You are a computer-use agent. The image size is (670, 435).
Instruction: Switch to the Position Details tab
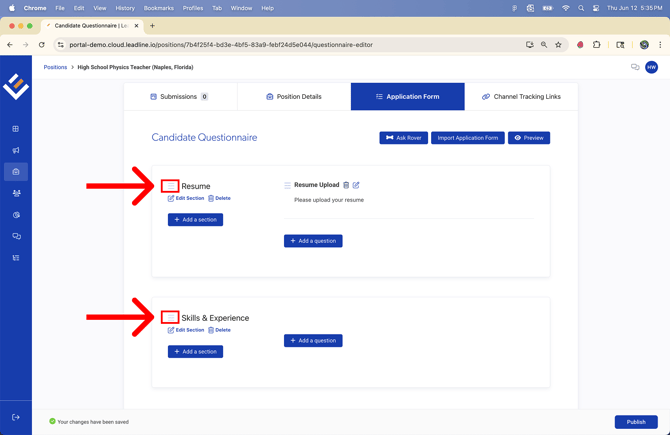pos(294,97)
